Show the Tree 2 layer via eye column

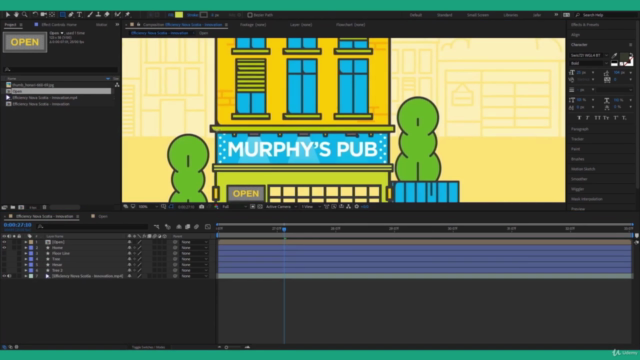click(4, 271)
